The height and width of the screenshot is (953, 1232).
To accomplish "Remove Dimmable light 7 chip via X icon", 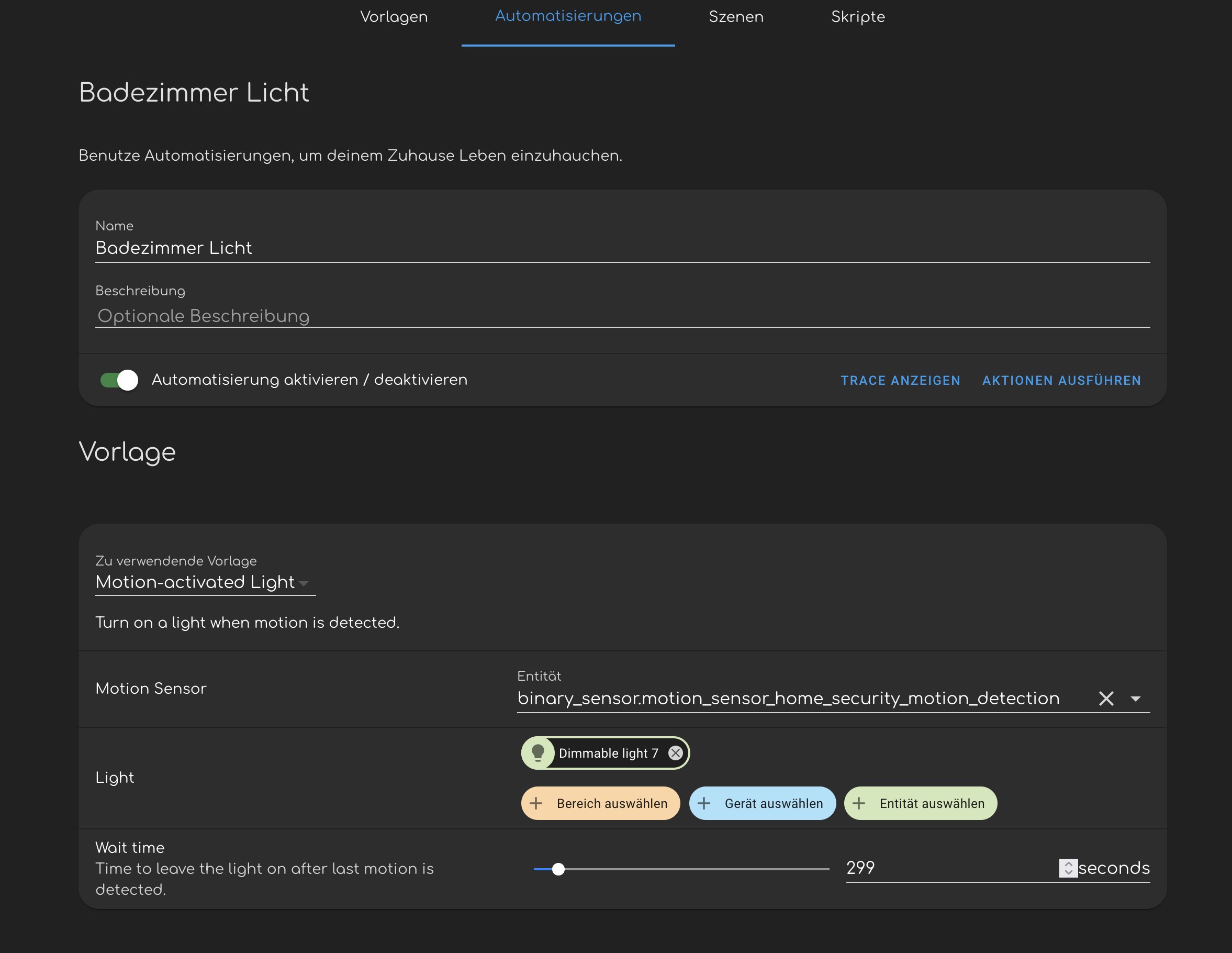I will 675,752.
